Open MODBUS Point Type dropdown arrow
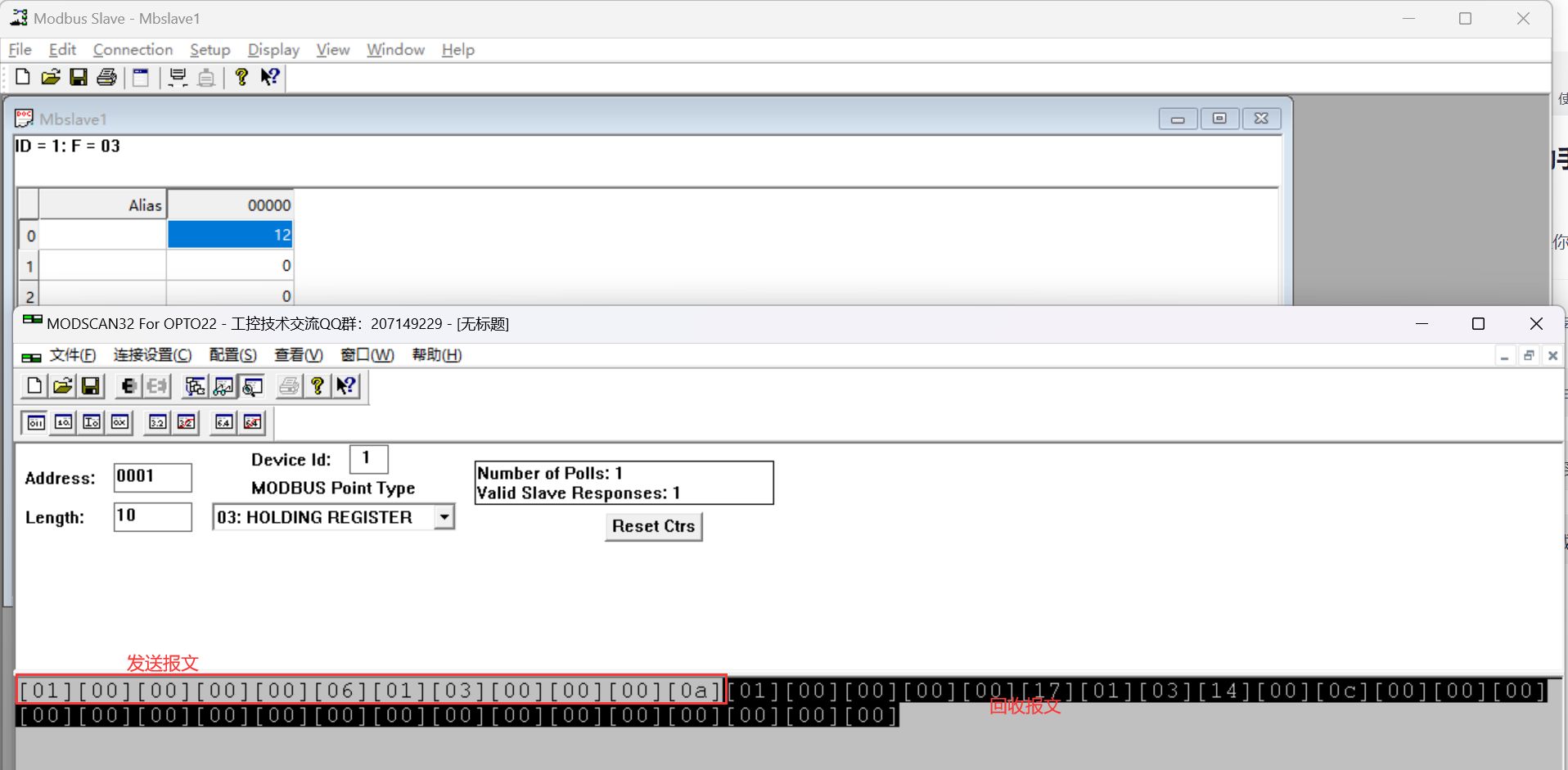This screenshot has width=1568, height=770. [444, 517]
